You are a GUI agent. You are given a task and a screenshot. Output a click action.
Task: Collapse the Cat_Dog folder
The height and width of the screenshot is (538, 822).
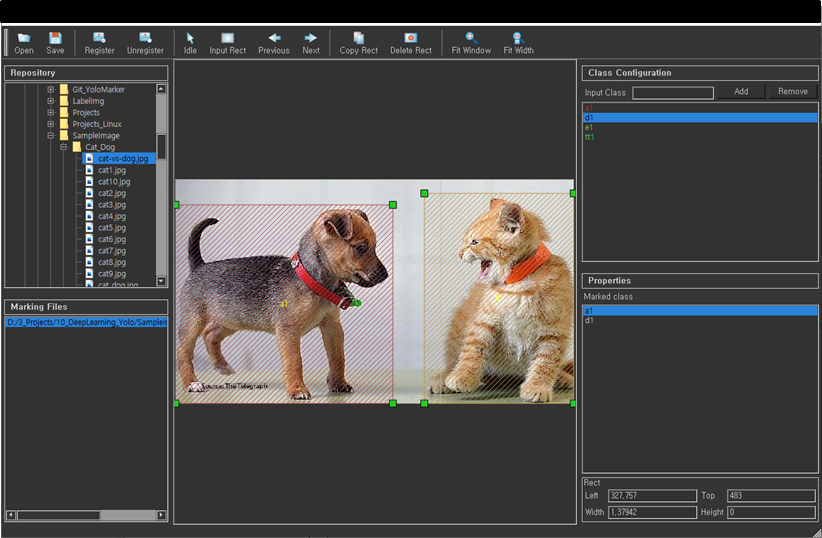[x=63, y=147]
